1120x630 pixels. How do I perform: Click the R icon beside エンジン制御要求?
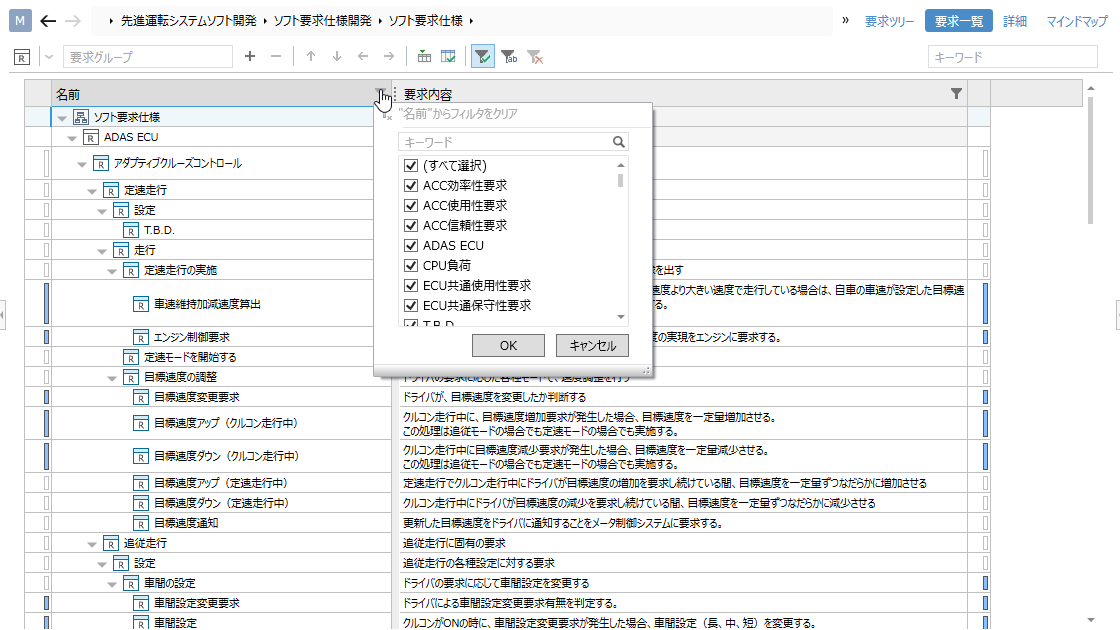click(141, 337)
